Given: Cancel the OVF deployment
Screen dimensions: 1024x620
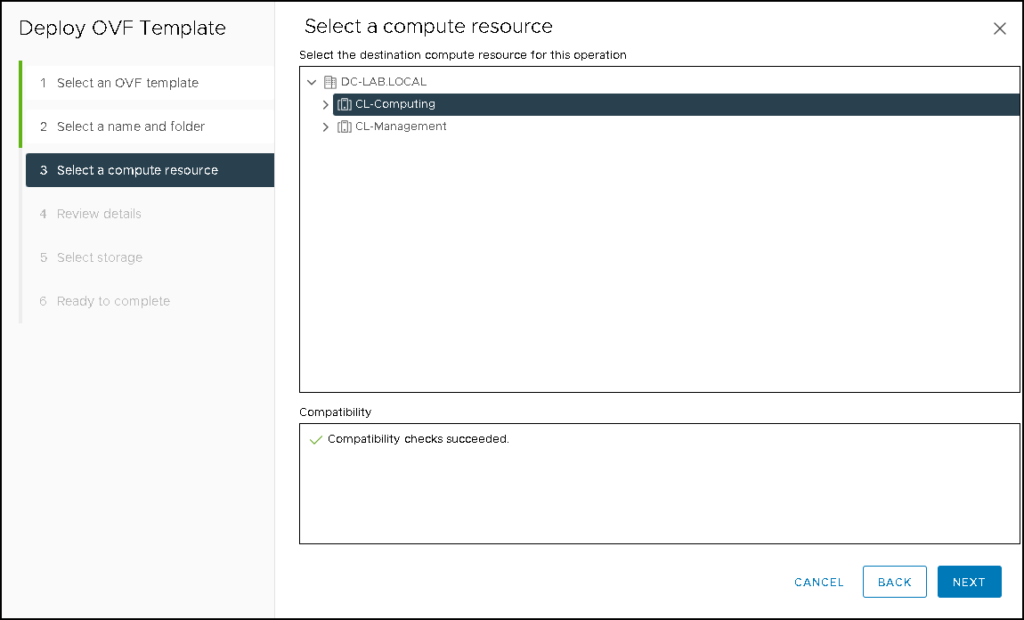Looking at the screenshot, I should [819, 582].
